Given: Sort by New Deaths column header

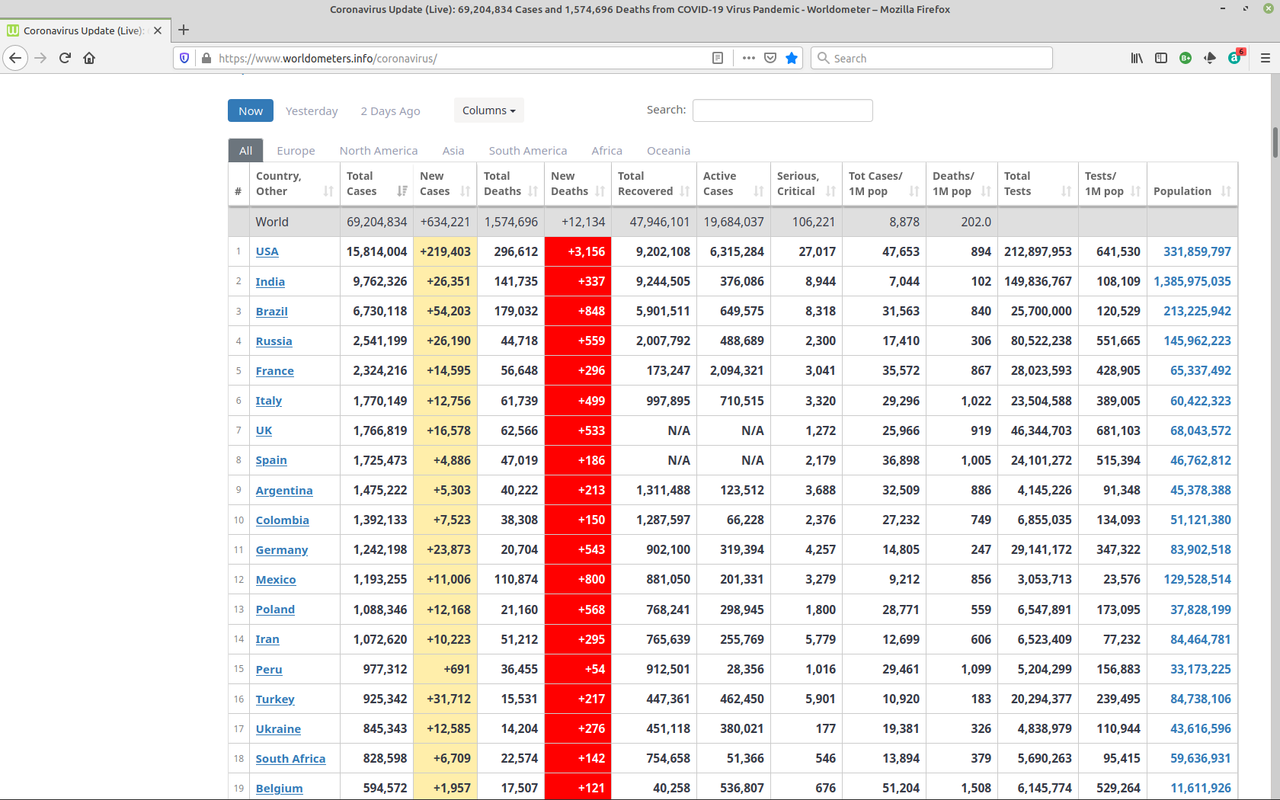Looking at the screenshot, I should coord(578,183).
